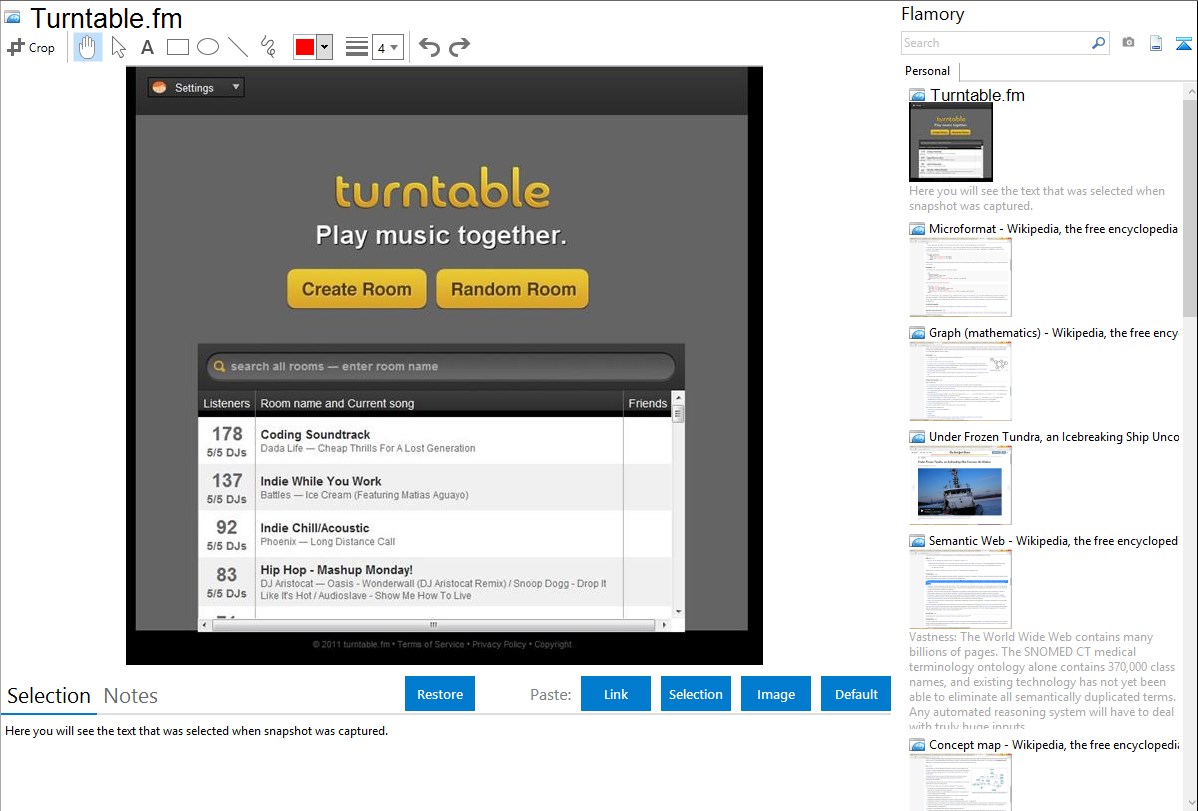Pick the ellipse shape tool
Screen dimensions: 1198x811
(x=208, y=47)
